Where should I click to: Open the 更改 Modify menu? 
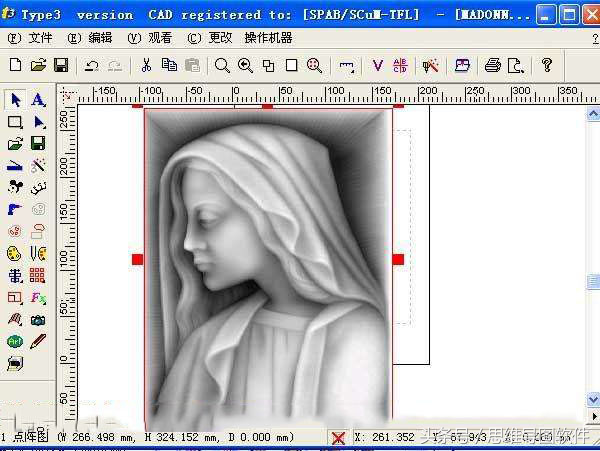210,38
